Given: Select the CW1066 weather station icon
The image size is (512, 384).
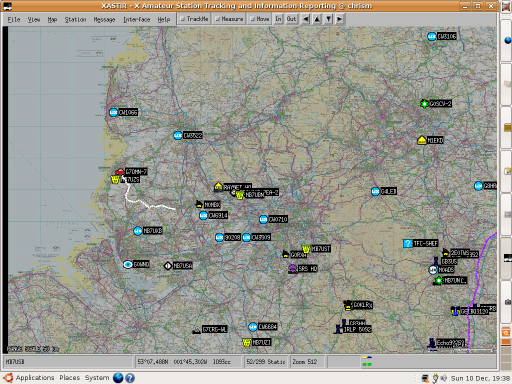Looking at the screenshot, I should click(113, 112).
